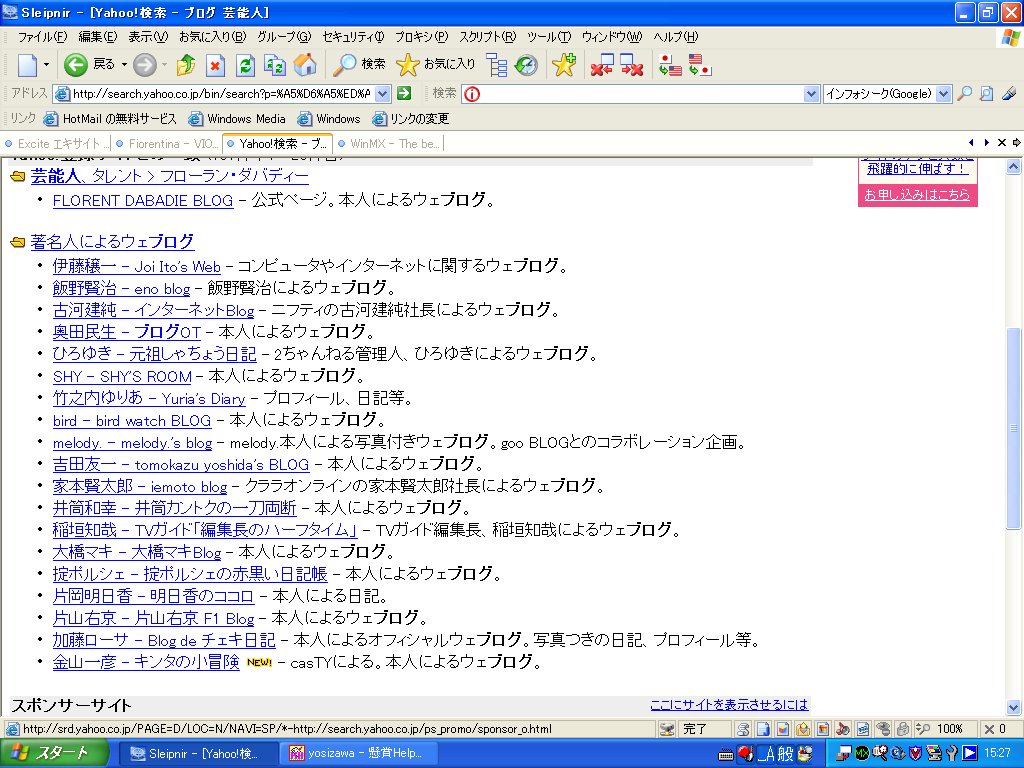This screenshot has height=768, width=1024.
Task: Click the IME 般 conversion mode indicator
Action: click(785, 753)
